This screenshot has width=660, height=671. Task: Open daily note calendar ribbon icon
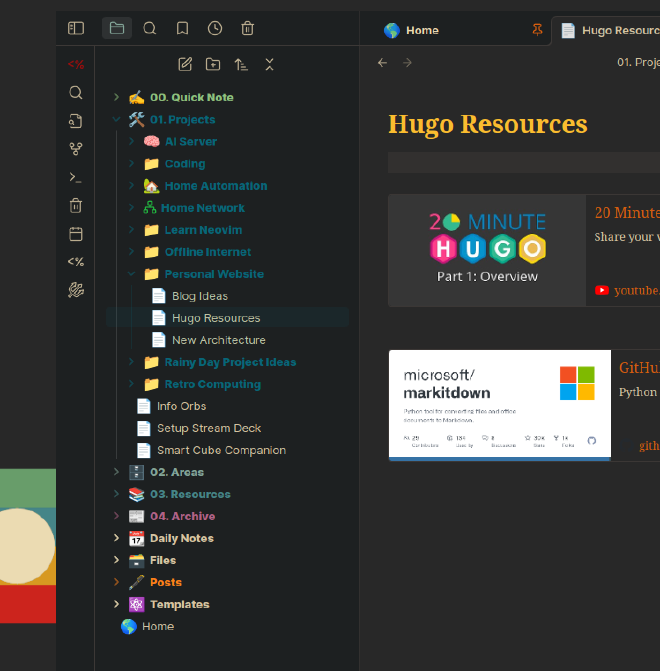click(x=76, y=234)
